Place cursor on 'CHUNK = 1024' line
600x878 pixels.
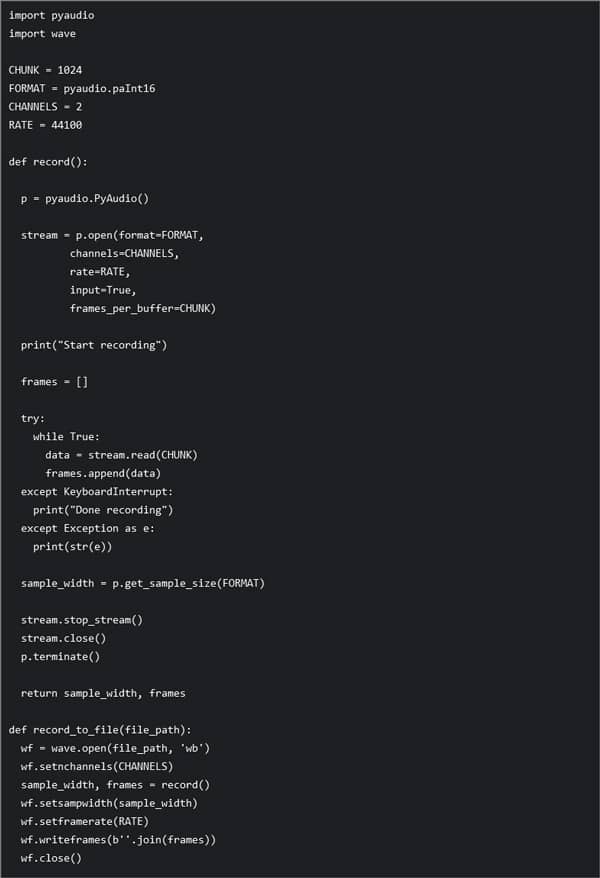45,70
